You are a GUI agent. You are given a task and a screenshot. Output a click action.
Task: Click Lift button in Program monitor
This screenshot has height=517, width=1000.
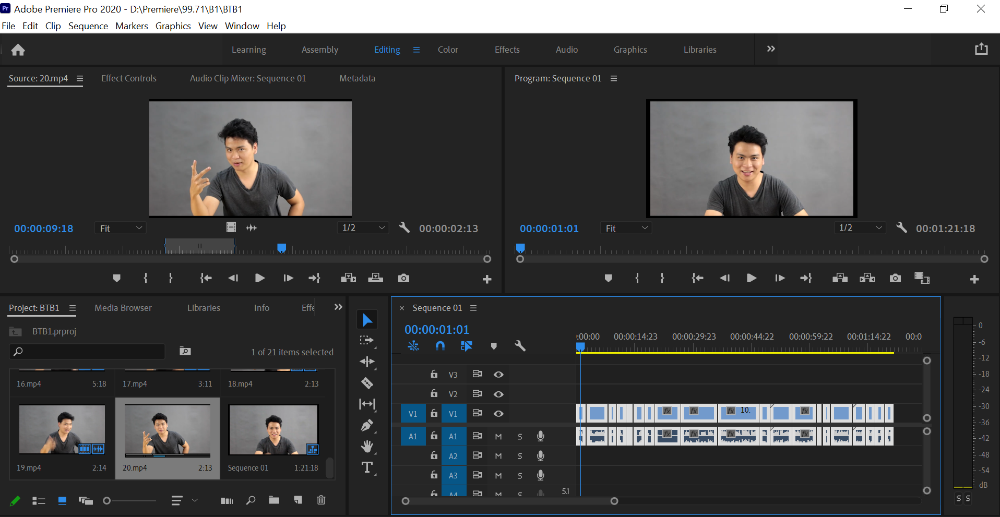[840, 278]
